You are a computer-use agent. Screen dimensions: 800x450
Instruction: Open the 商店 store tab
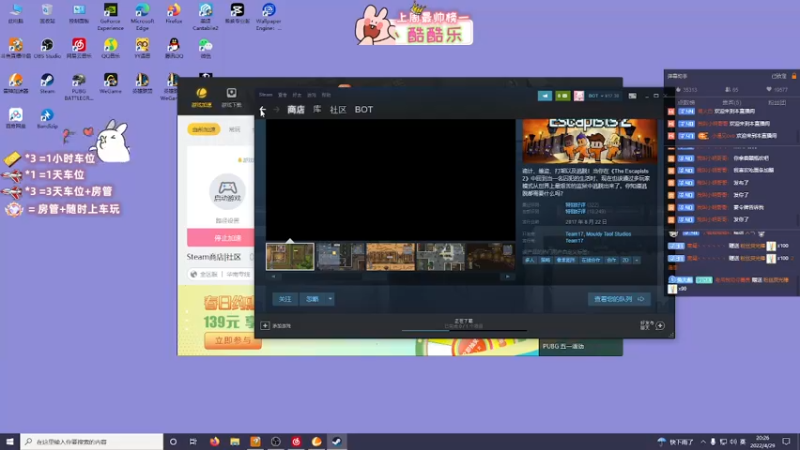(x=295, y=110)
